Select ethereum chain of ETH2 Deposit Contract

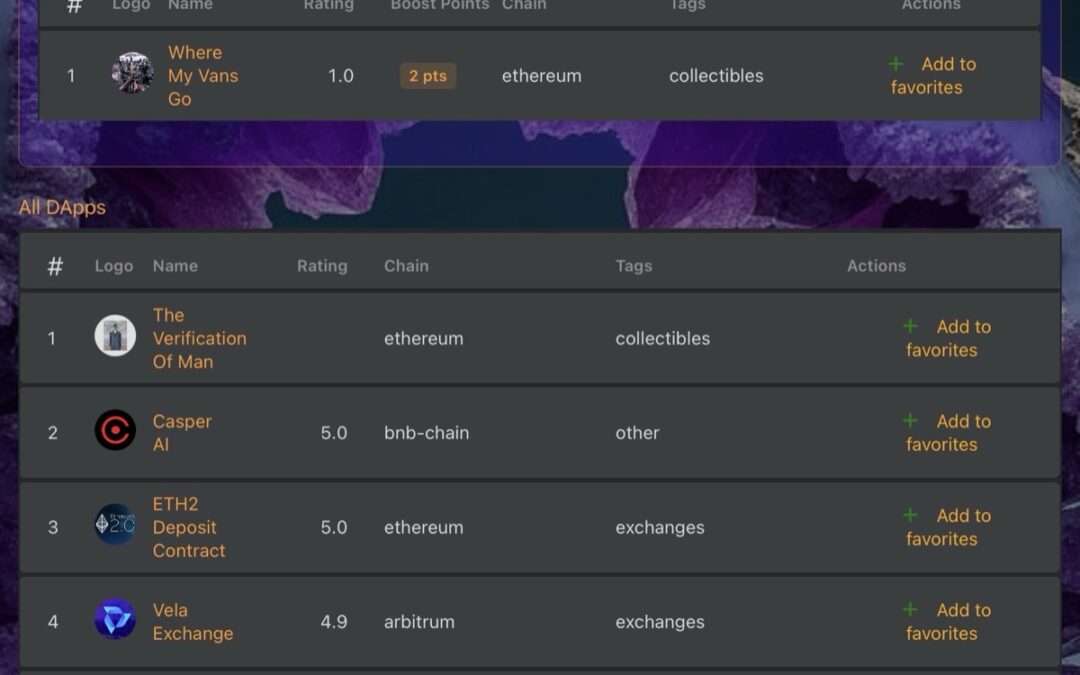tap(424, 527)
